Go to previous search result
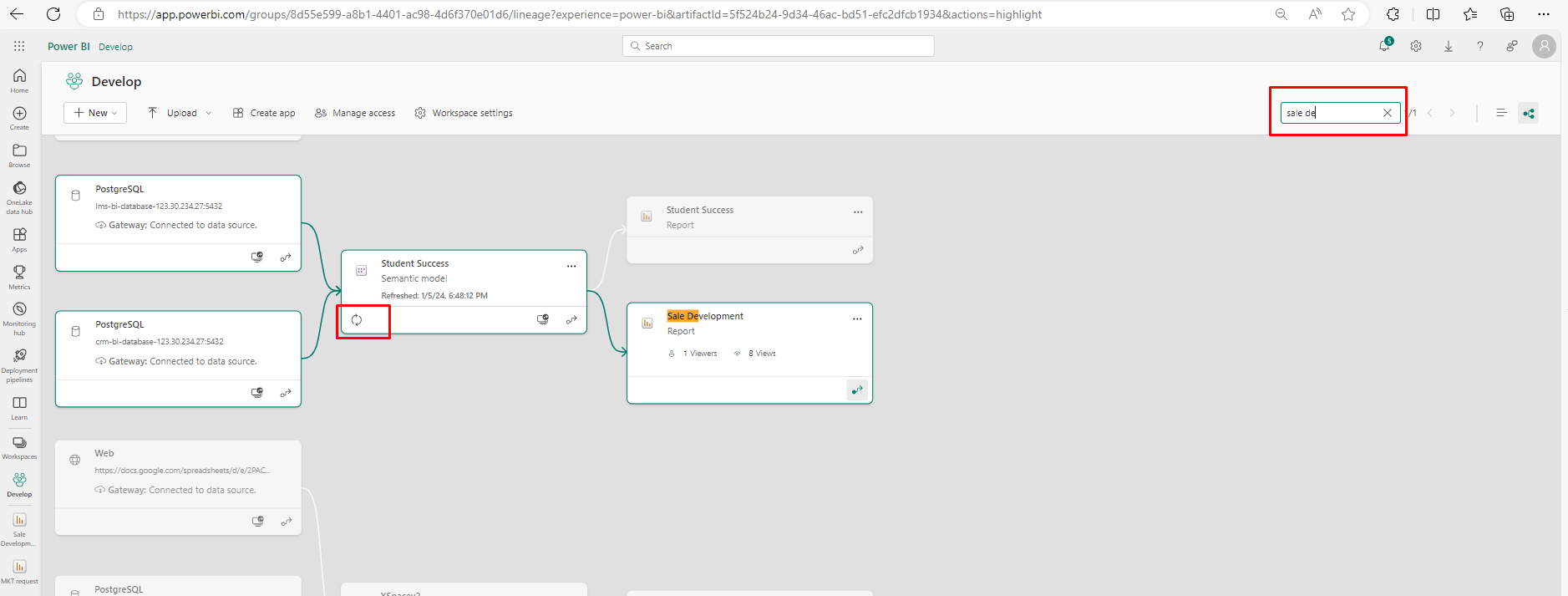This screenshot has width=1568, height=596. click(1430, 113)
